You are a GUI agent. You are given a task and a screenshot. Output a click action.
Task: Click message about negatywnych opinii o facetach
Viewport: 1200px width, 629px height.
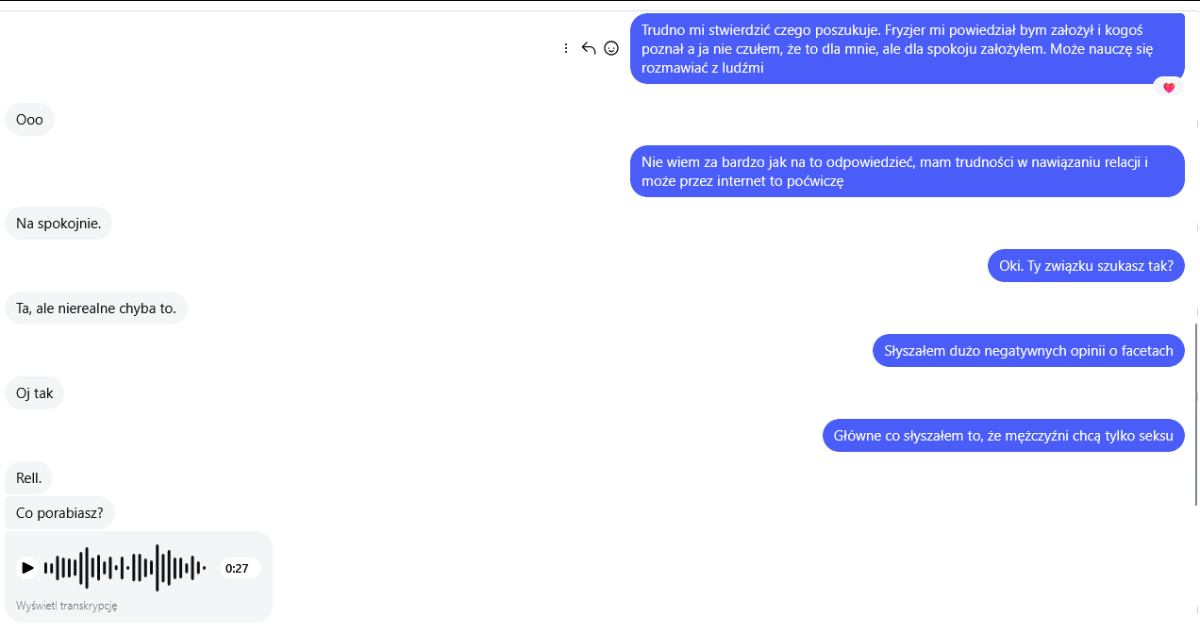(x=1029, y=351)
